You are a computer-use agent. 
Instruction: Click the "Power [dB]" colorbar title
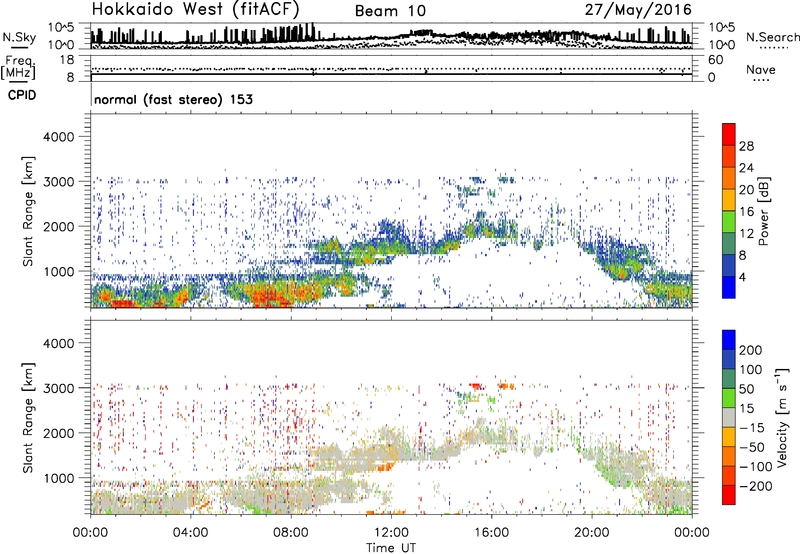point(764,211)
